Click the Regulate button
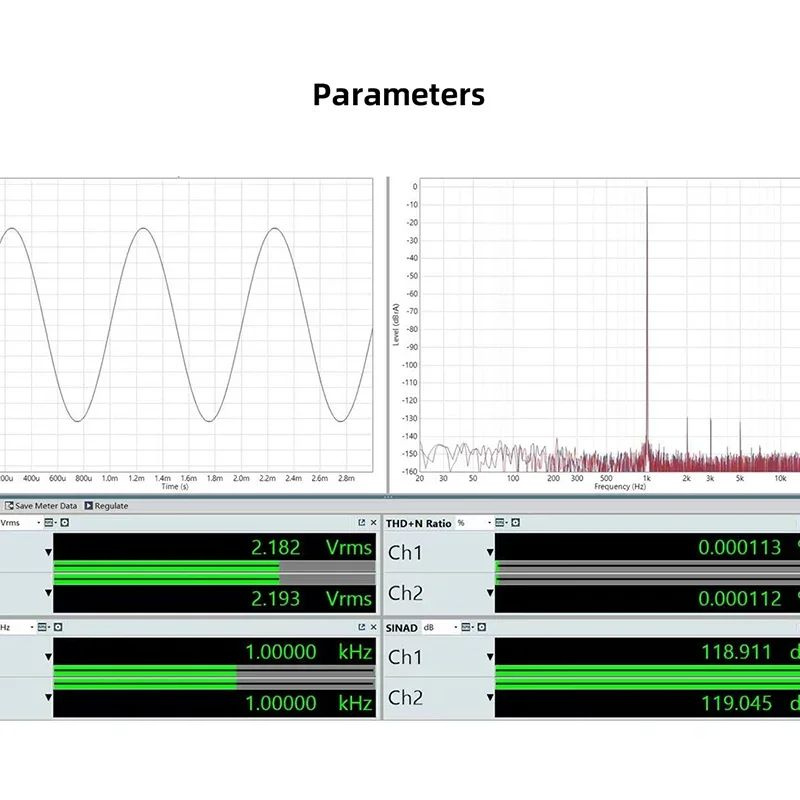800x800 pixels. point(110,506)
